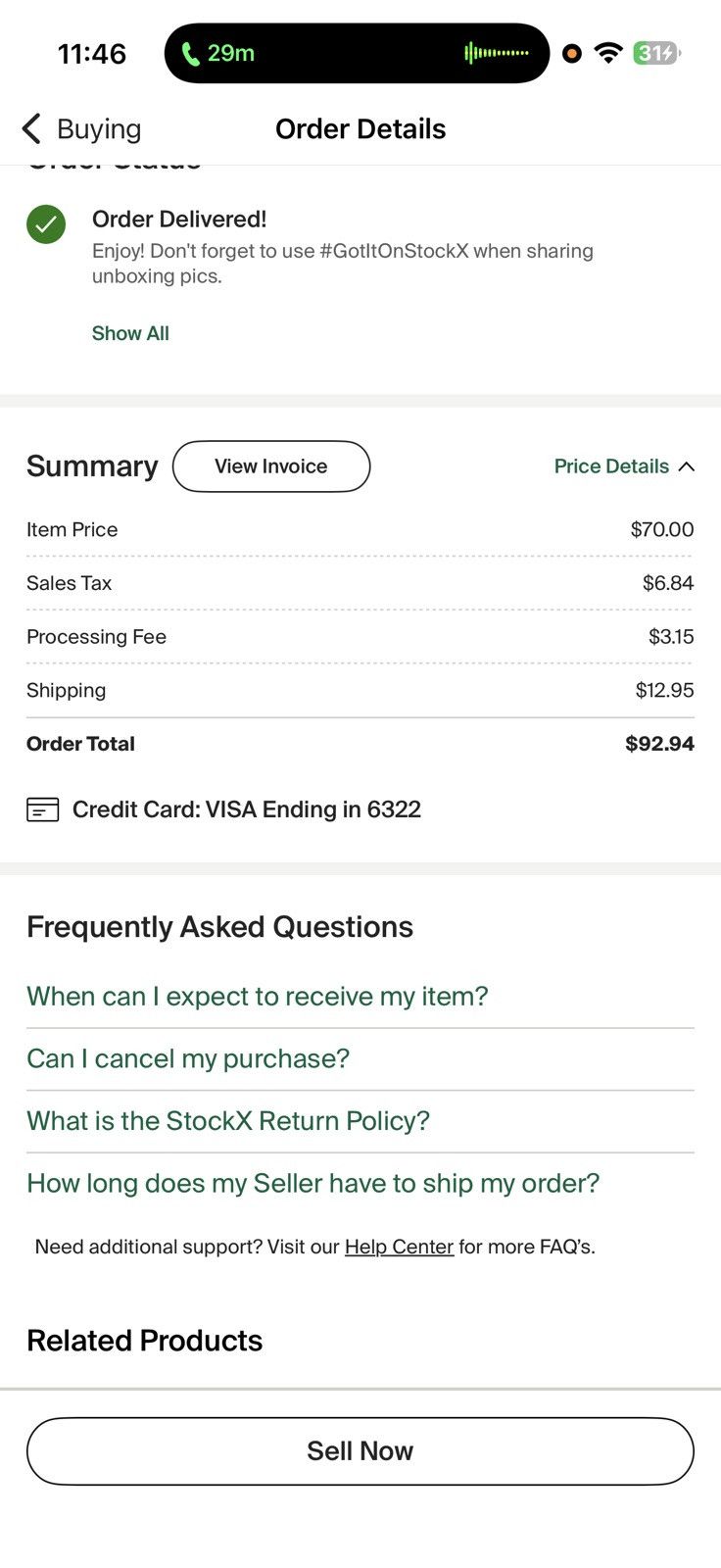Tap the battery status icon
This screenshot has width=721, height=1568.
[656, 53]
